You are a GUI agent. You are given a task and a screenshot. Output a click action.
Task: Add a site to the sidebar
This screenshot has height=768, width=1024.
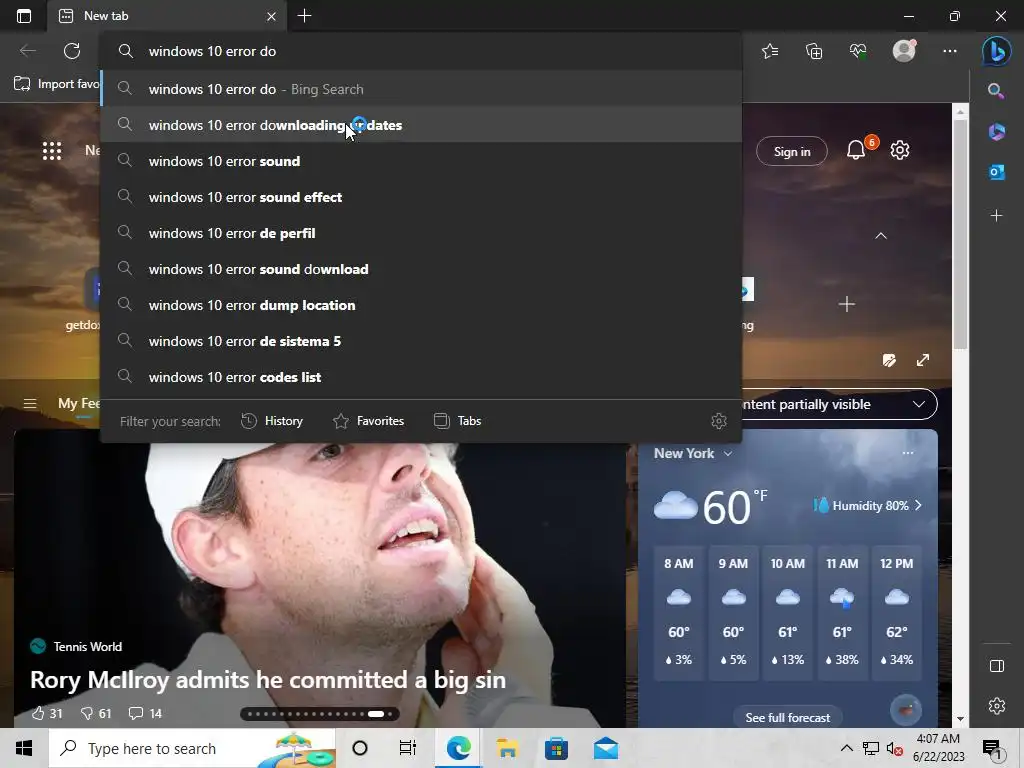(997, 216)
